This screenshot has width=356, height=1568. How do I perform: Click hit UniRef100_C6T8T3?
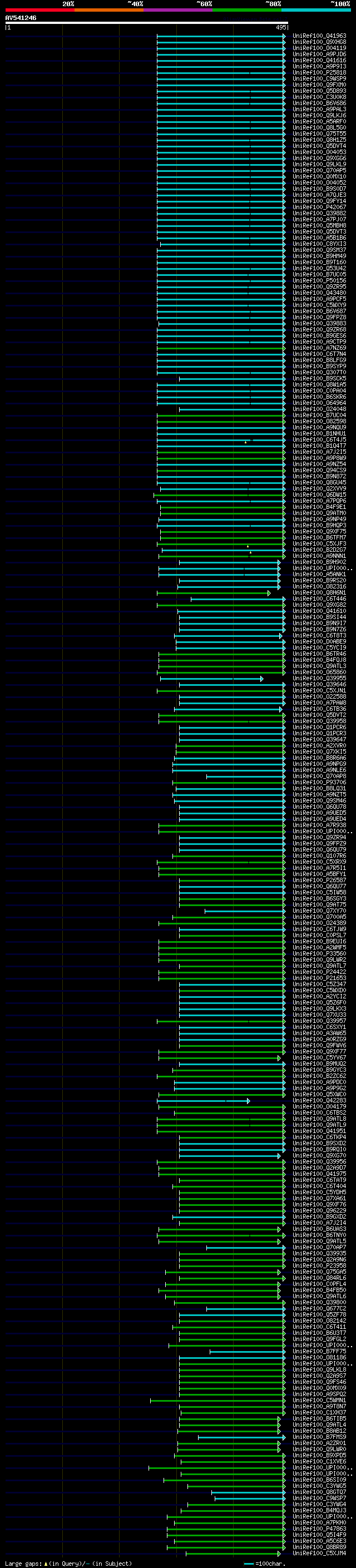319,635
